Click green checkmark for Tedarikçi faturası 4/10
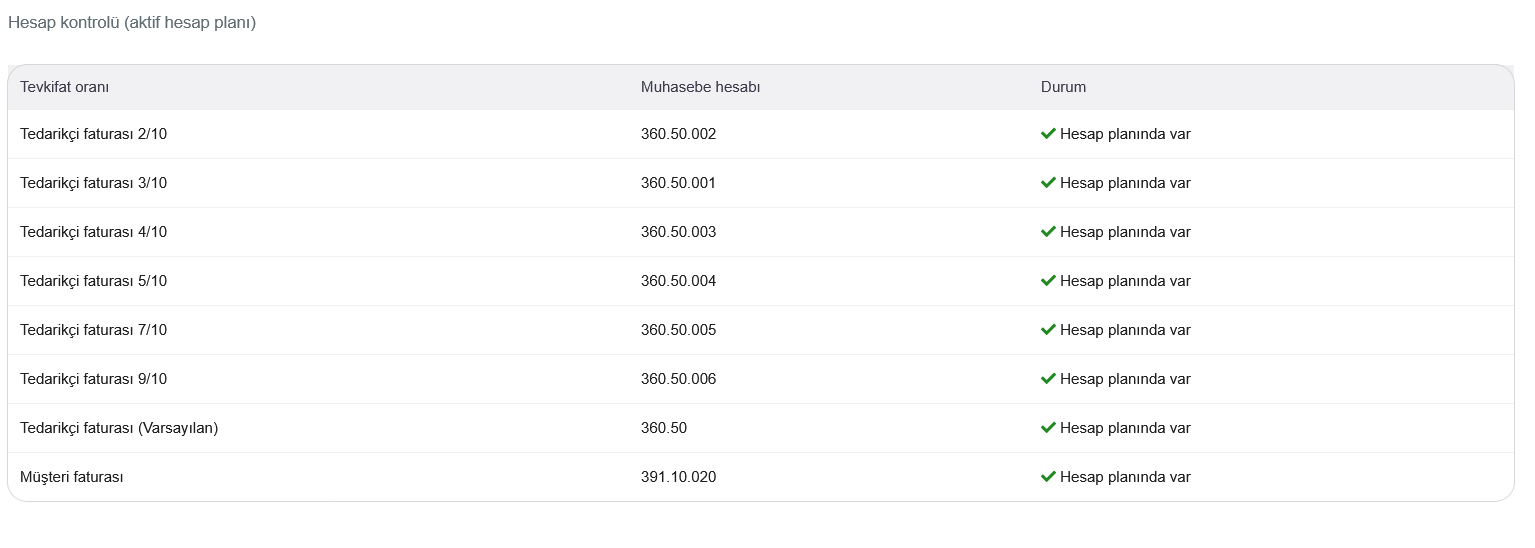The height and width of the screenshot is (548, 1535). (x=1048, y=232)
